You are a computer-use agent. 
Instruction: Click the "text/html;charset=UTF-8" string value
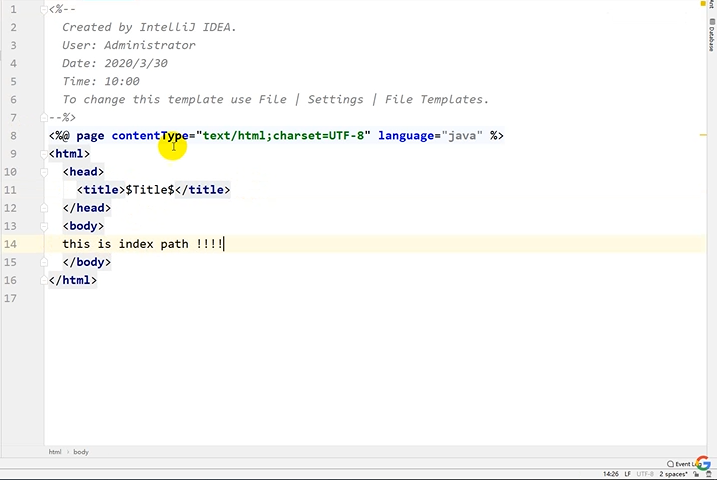coord(283,136)
